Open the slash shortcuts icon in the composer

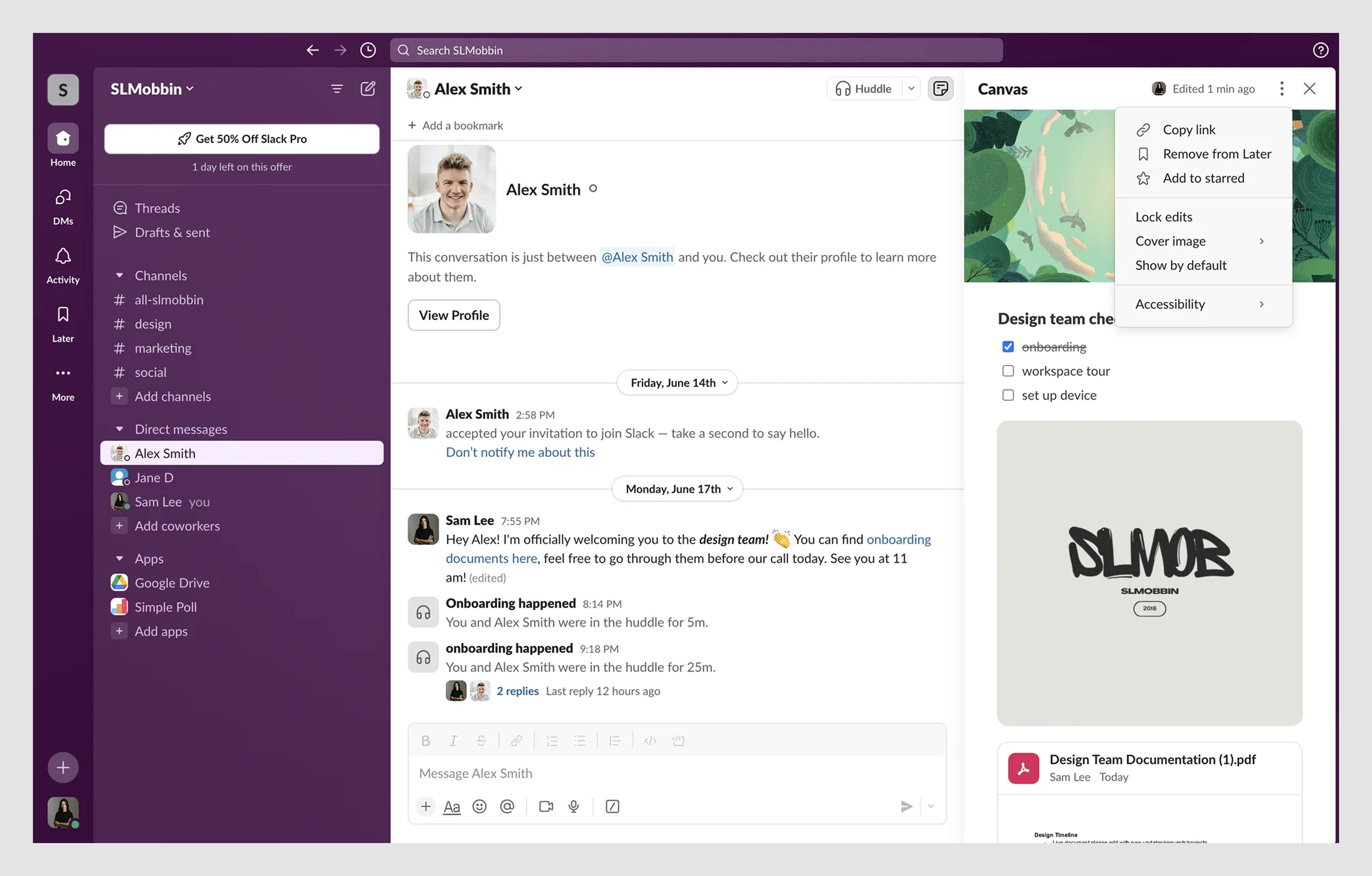612,806
